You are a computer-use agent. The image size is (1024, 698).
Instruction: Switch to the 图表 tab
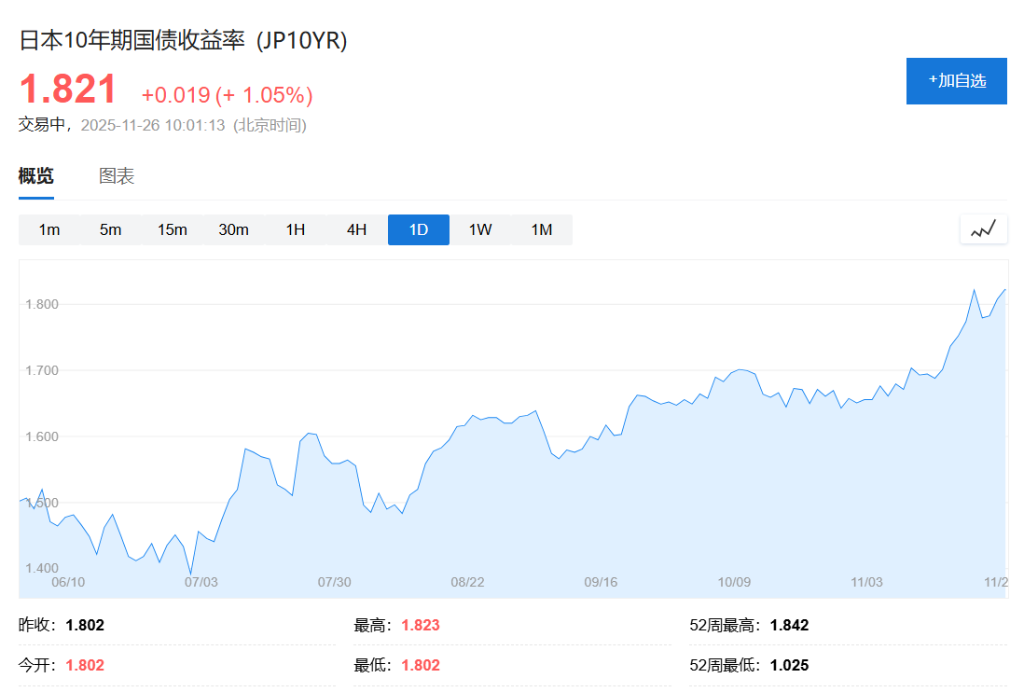click(117, 176)
